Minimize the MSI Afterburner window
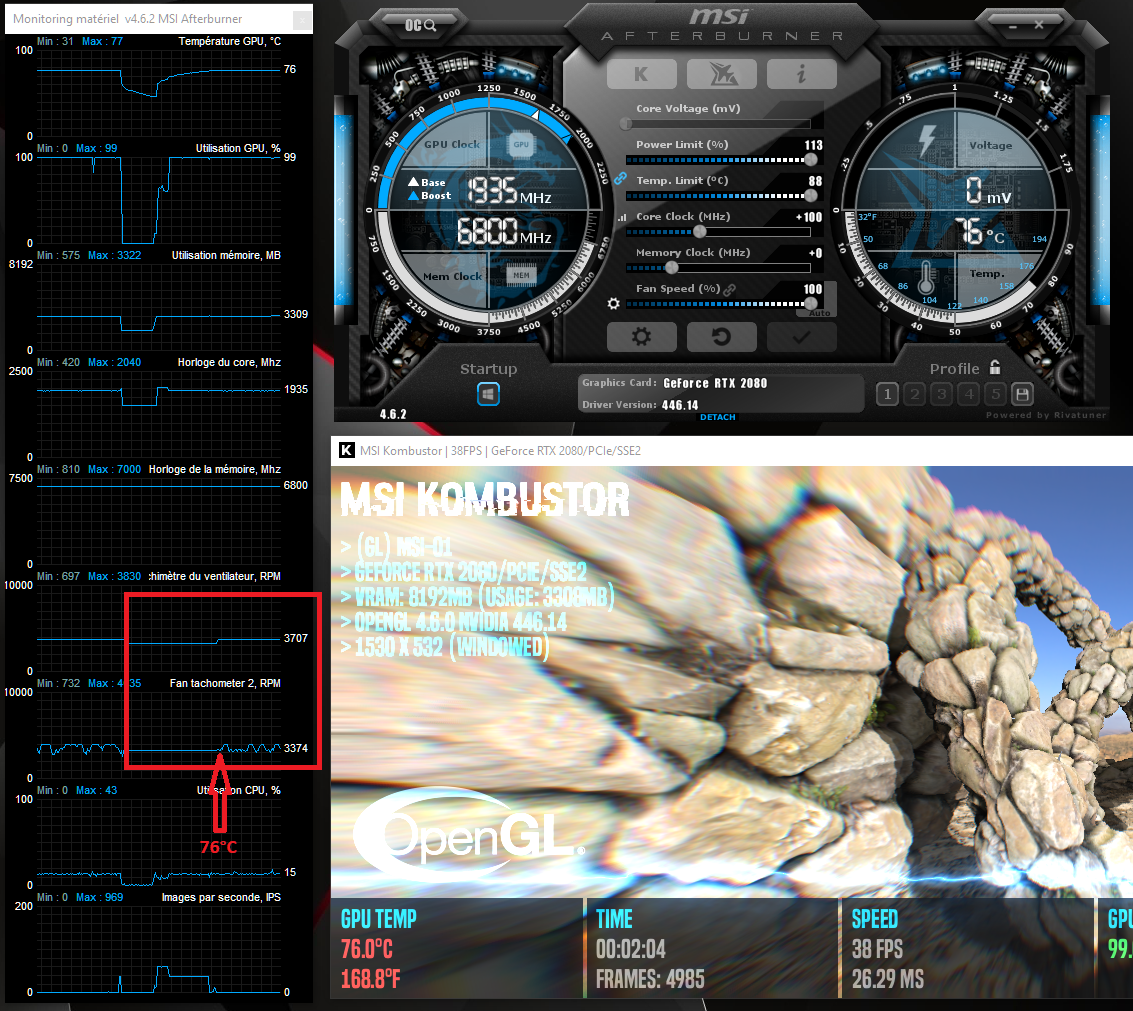 point(1013,26)
